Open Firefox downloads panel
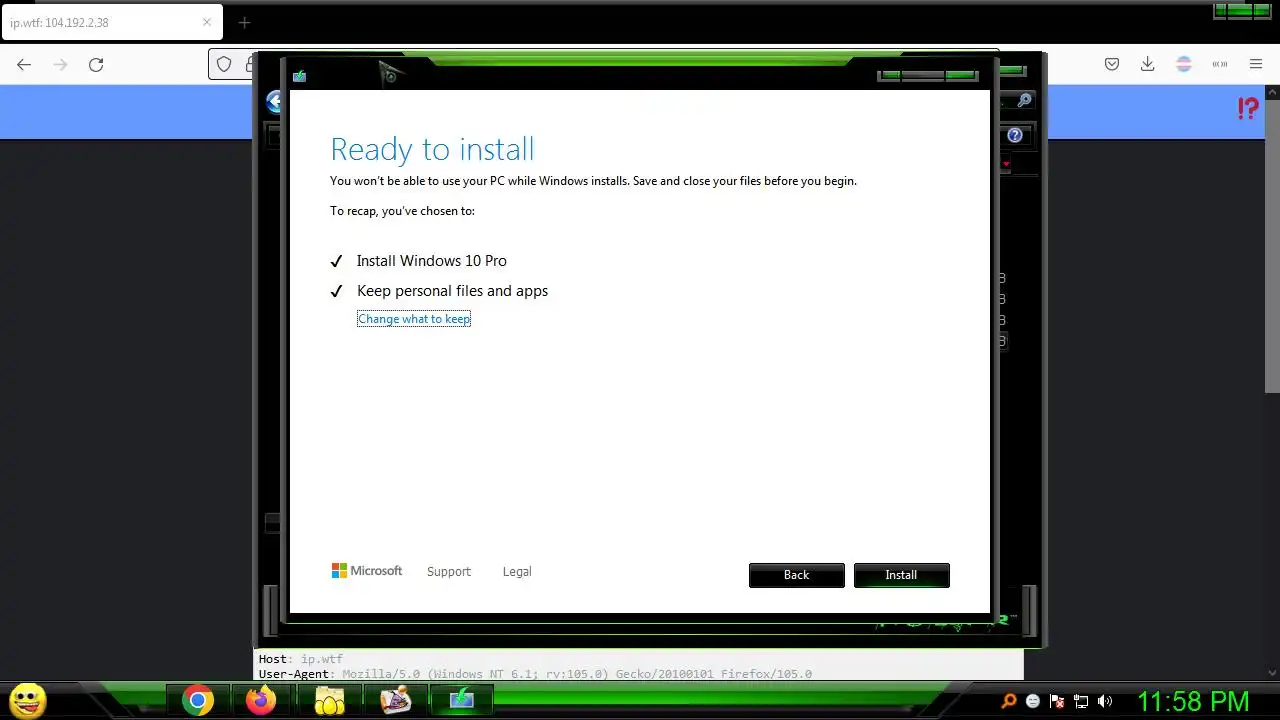 click(1147, 64)
